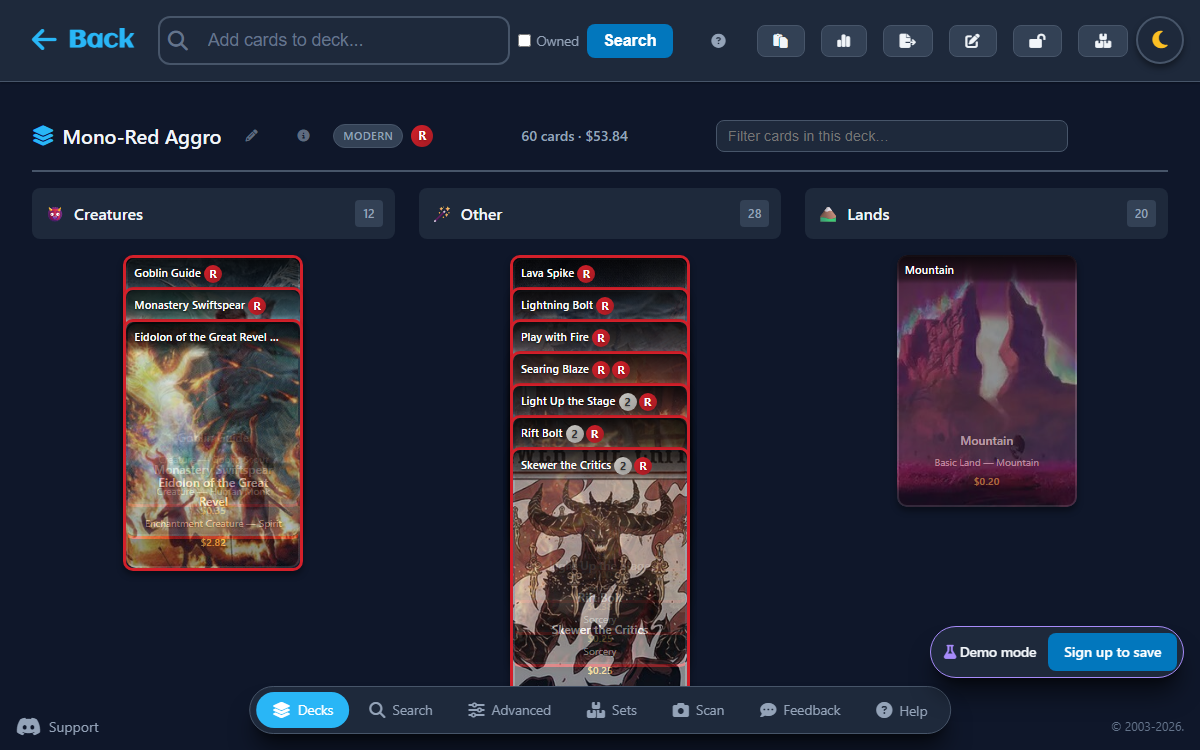Select the Play with Fire card
1200x750 pixels.
pyautogui.click(x=600, y=337)
